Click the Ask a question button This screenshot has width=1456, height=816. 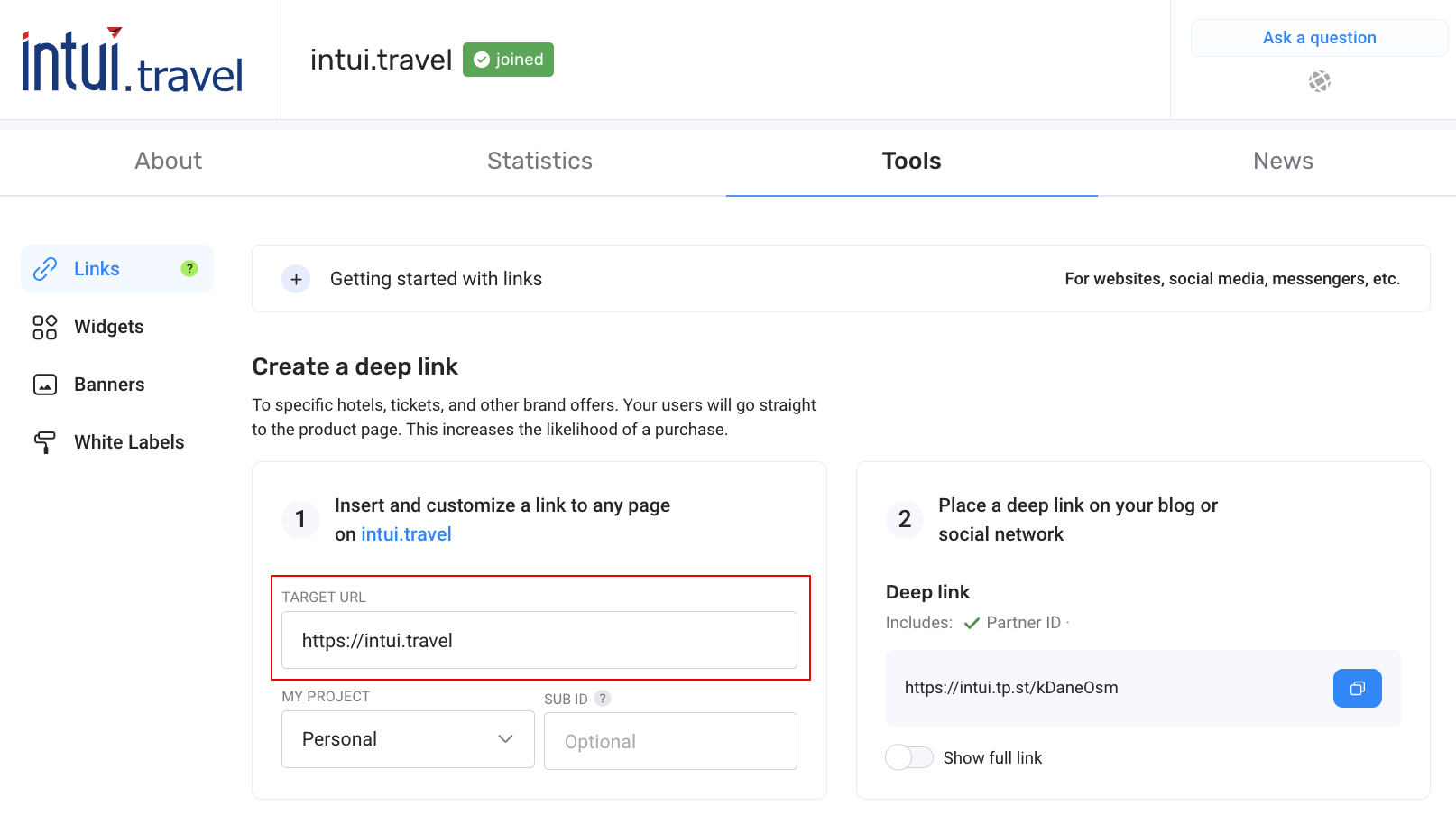coord(1319,38)
